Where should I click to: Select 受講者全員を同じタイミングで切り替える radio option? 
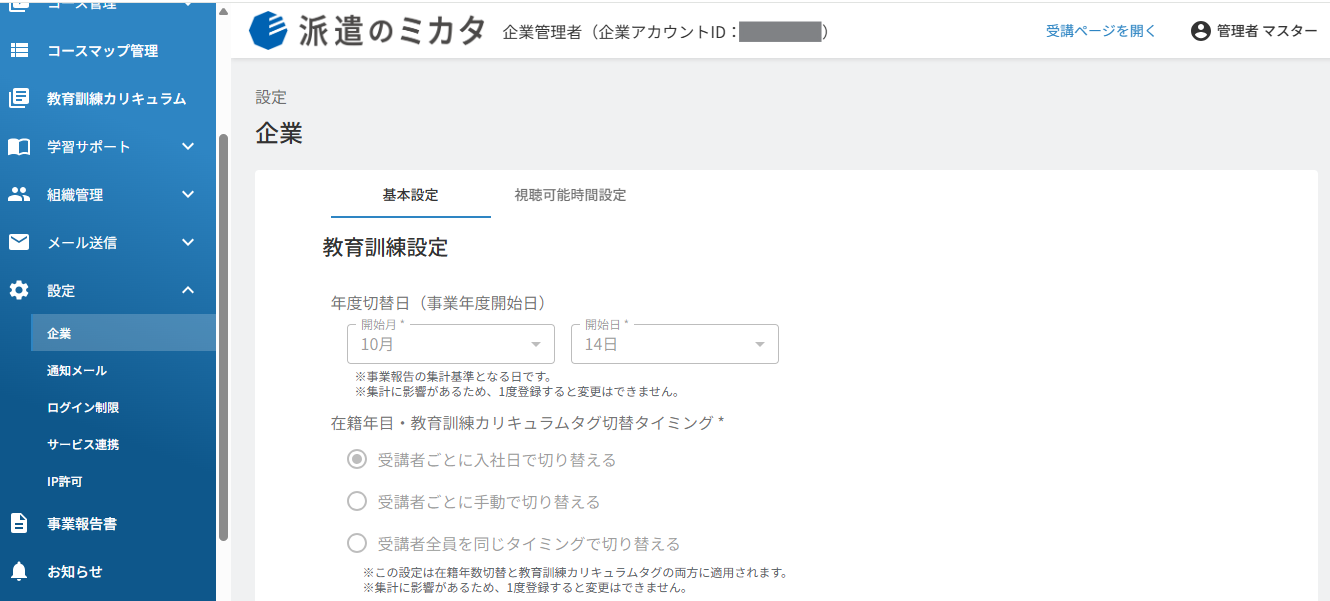click(x=356, y=544)
